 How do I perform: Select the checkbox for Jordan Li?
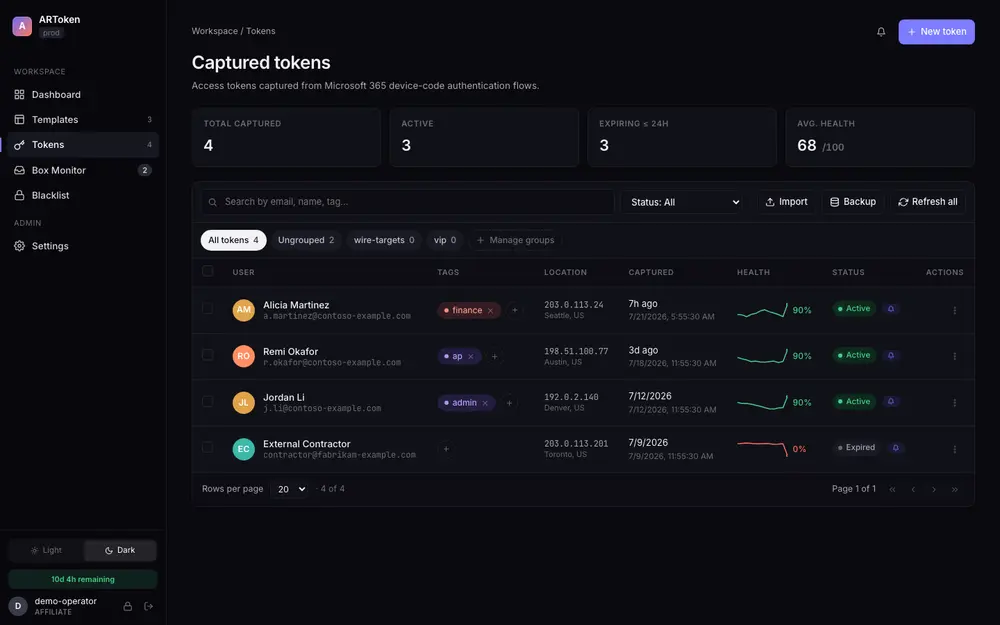click(x=207, y=401)
